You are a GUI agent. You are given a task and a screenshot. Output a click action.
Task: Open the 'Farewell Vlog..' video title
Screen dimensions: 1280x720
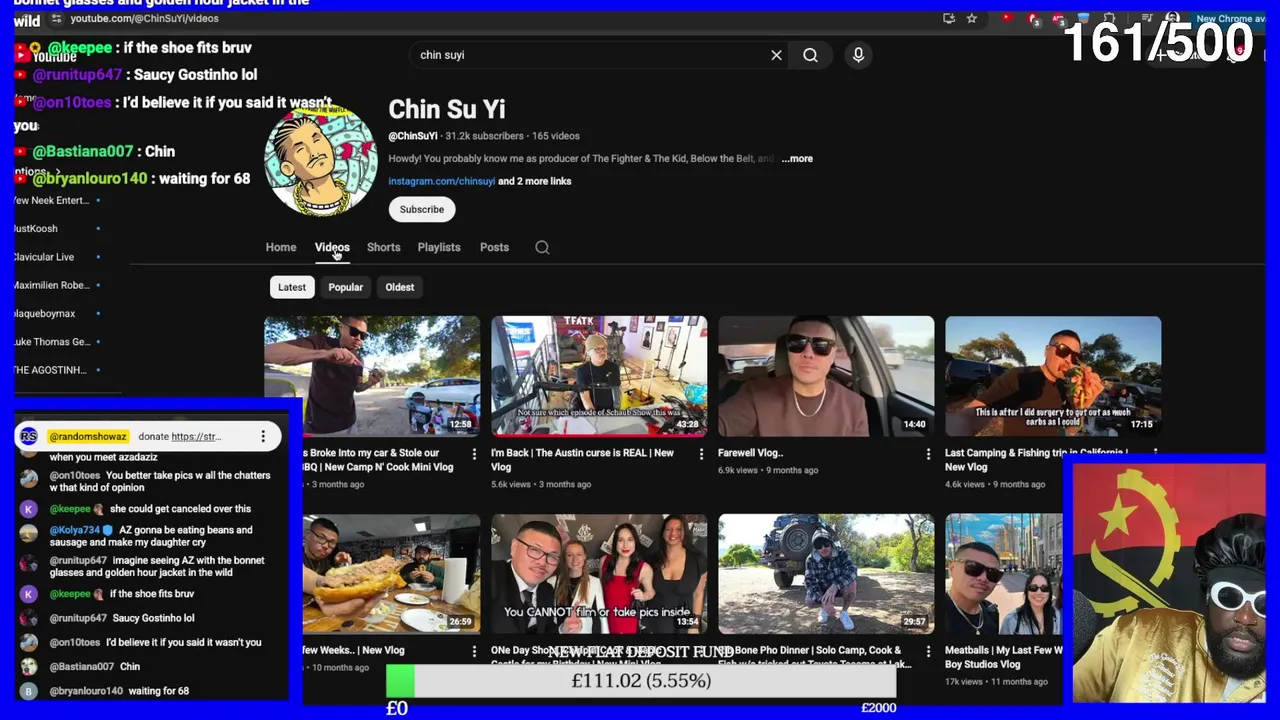tap(750, 453)
